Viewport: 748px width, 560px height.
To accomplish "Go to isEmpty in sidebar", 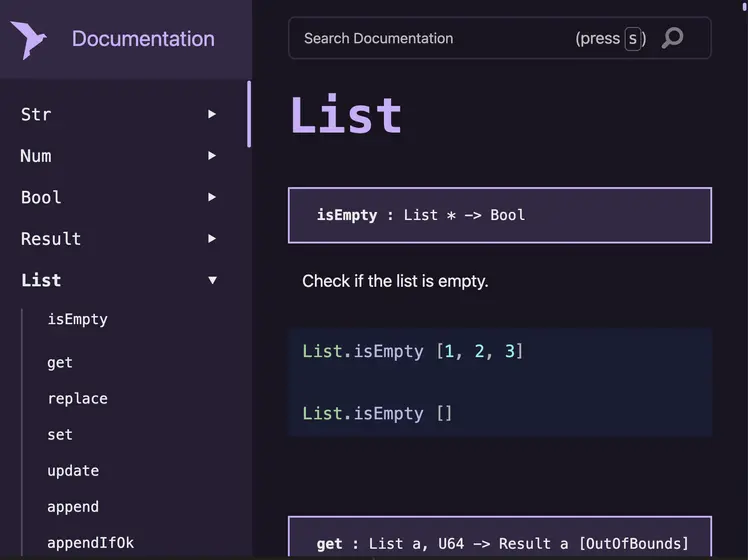I will click(x=77, y=320).
